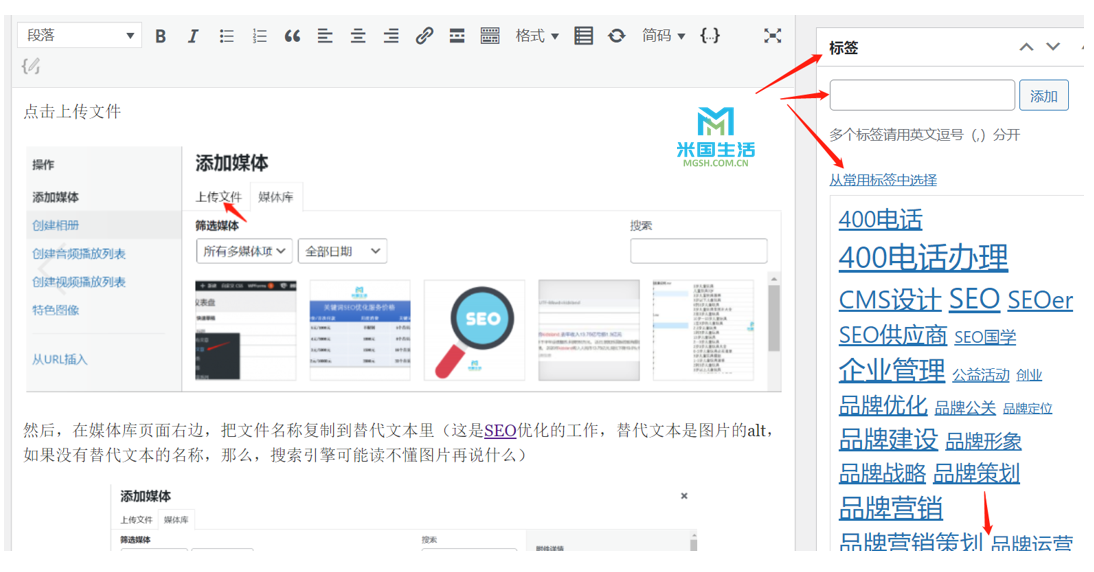Choose the 品牌战略 tag
The height and width of the screenshot is (572, 1094).
[x=883, y=474]
